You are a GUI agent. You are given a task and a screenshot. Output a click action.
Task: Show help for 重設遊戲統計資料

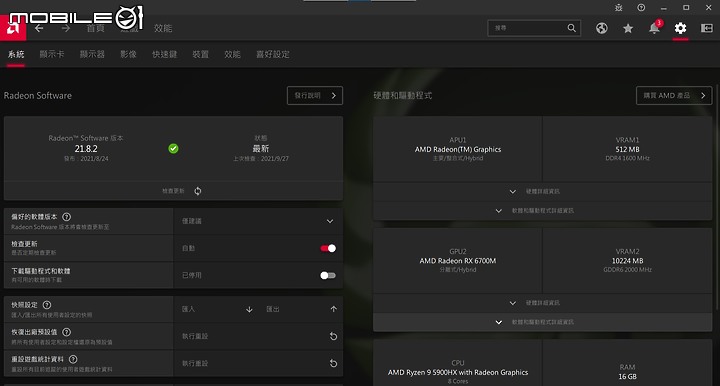[73, 359]
